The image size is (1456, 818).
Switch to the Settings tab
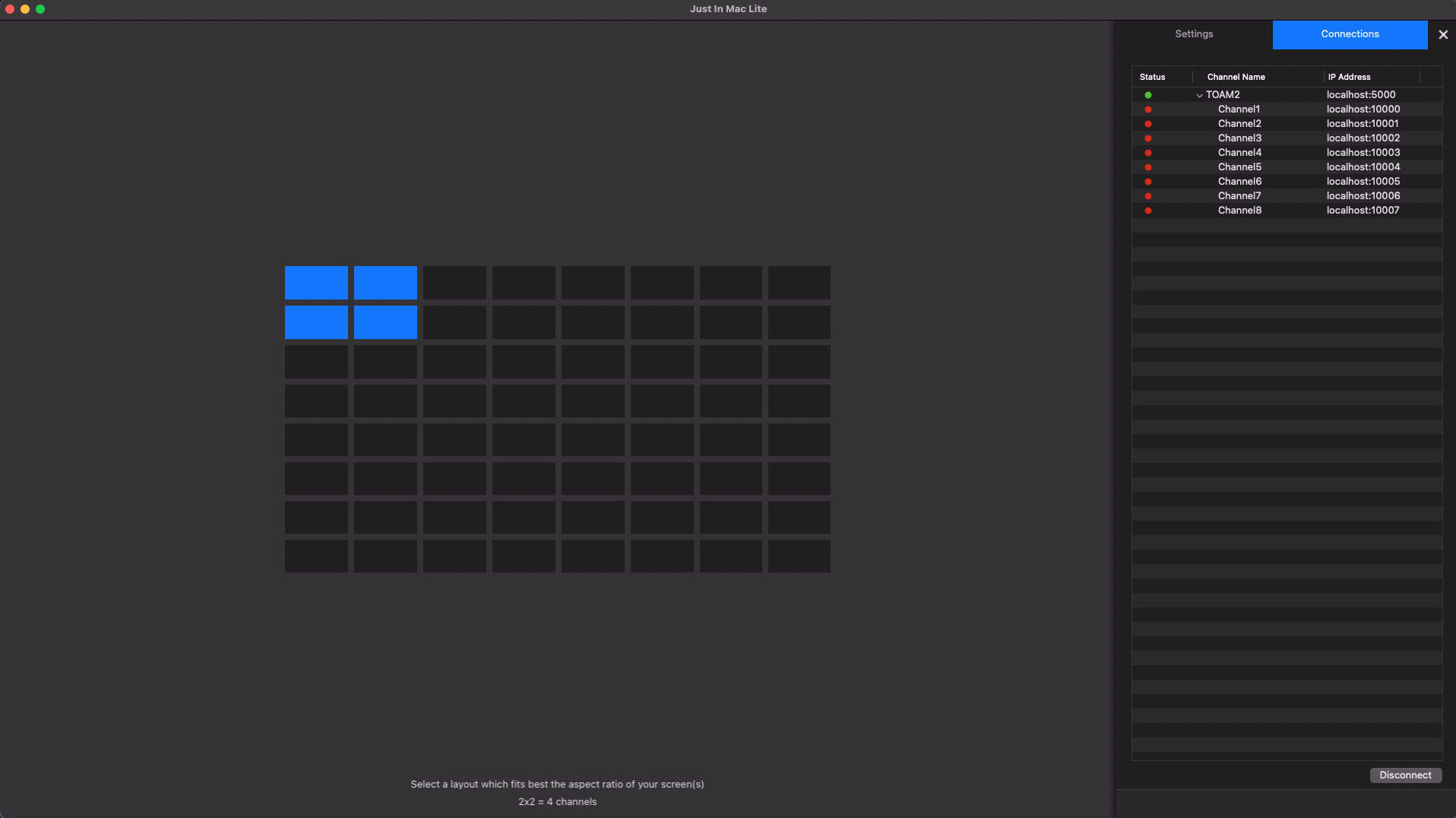pyautogui.click(x=1193, y=34)
